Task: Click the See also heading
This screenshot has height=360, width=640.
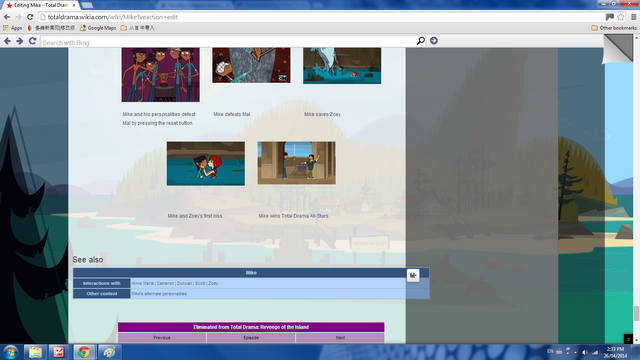Action: (x=88, y=260)
